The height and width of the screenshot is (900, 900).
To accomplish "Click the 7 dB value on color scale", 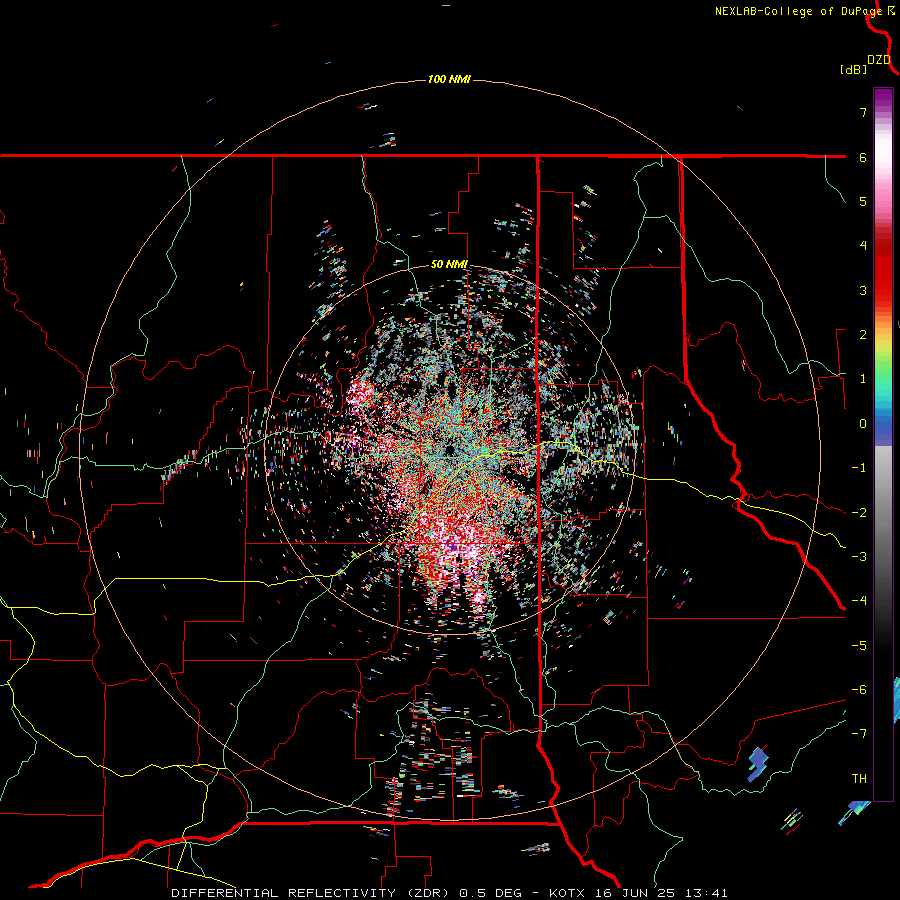I will (863, 112).
